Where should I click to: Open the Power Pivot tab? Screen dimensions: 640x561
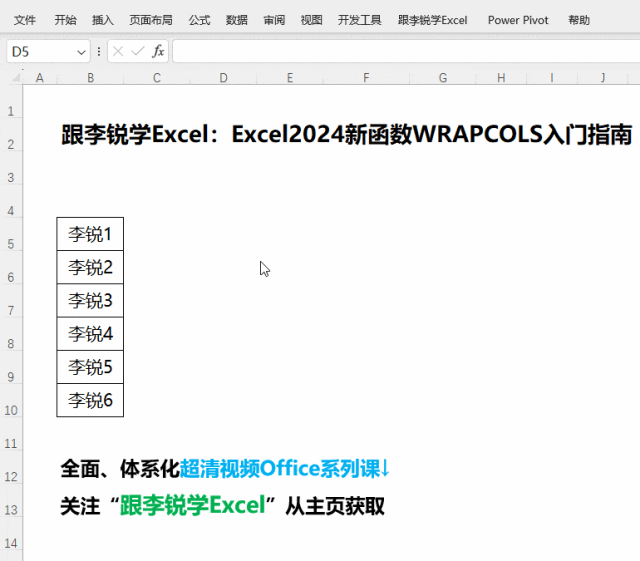point(518,20)
